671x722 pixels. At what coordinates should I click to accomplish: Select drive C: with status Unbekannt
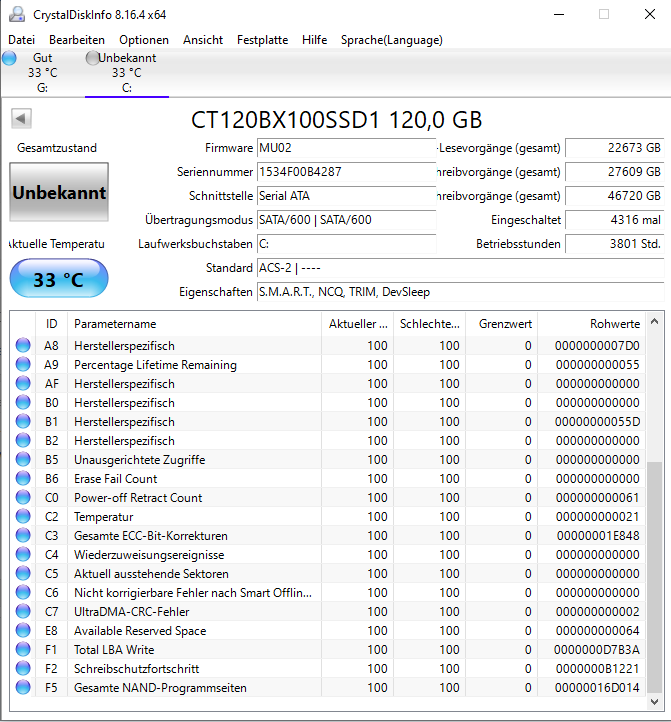[127, 73]
